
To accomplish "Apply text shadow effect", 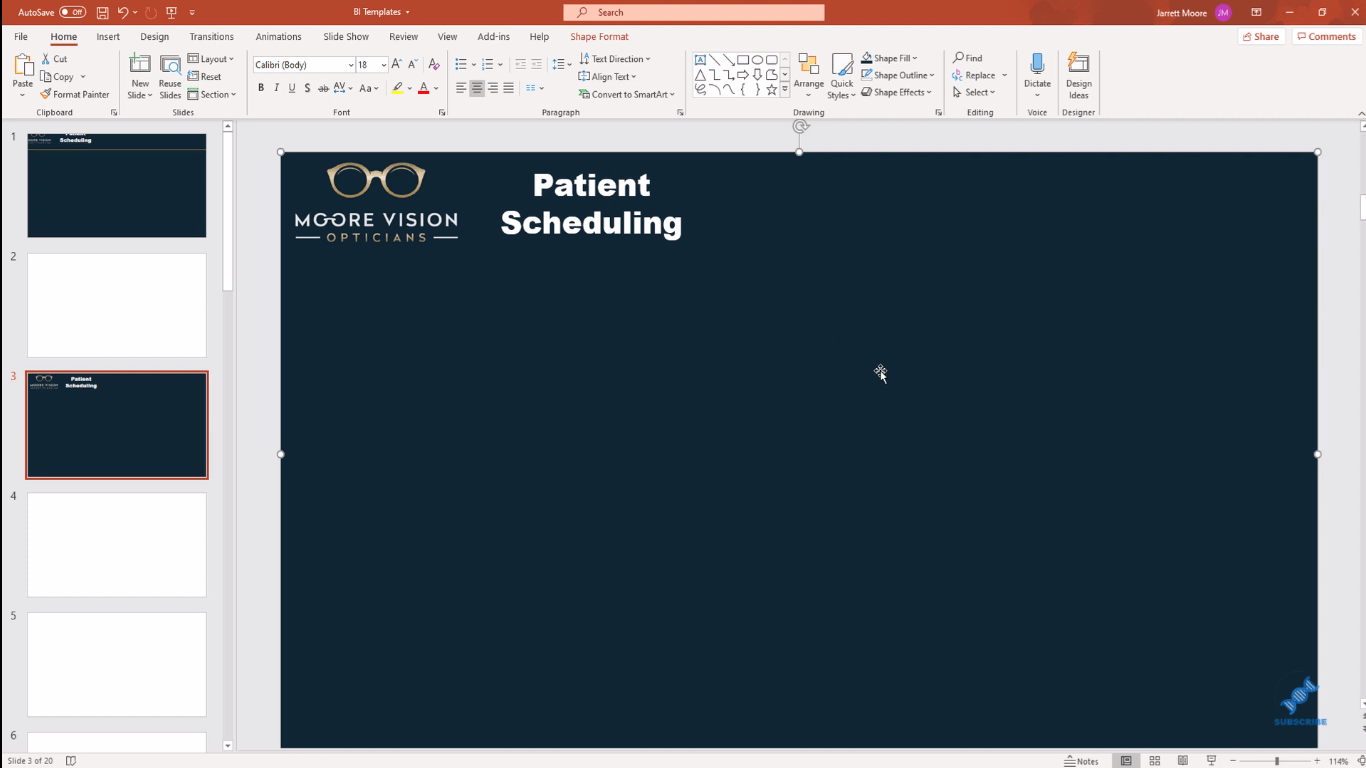I will tap(307, 88).
